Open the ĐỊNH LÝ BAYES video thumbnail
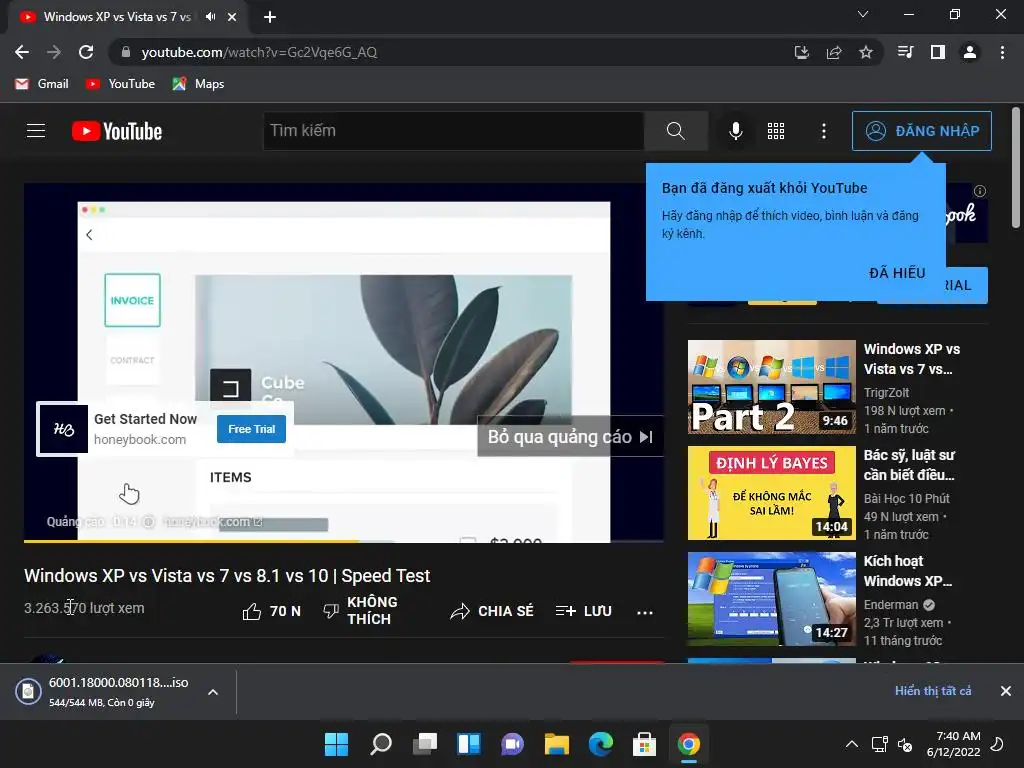Image resolution: width=1024 pixels, height=768 pixels. [x=771, y=492]
